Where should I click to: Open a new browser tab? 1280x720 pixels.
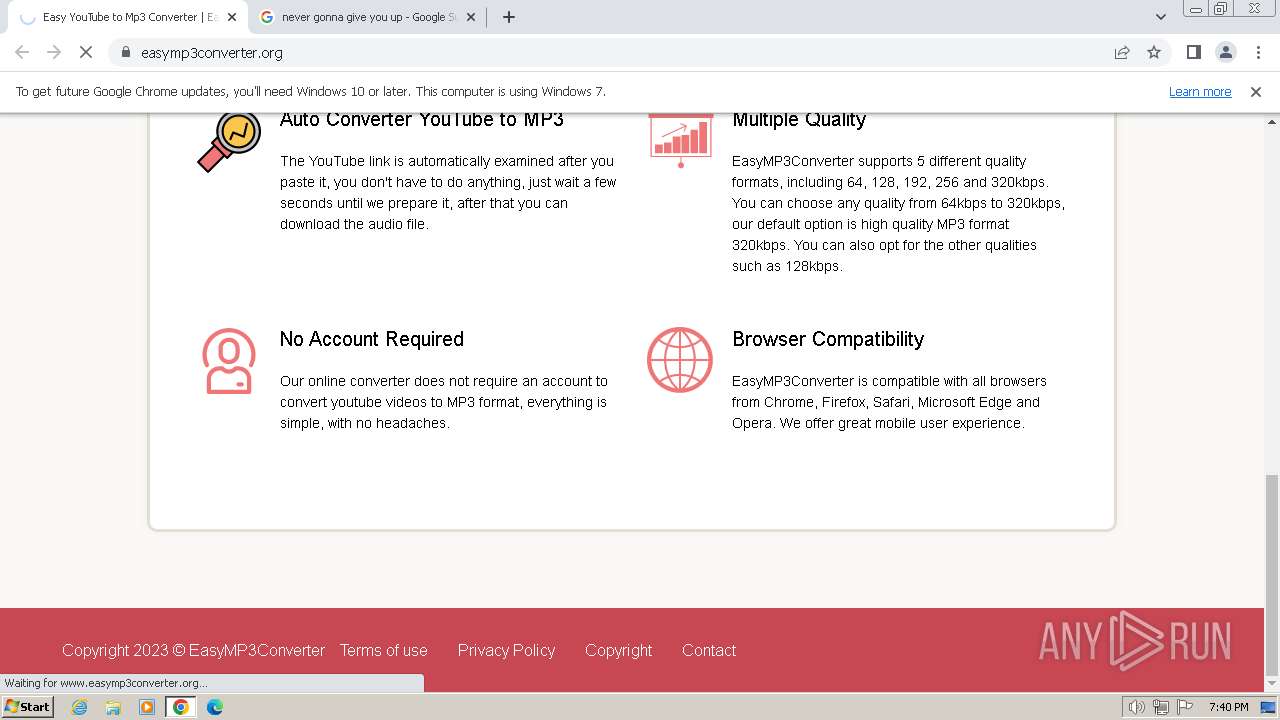point(509,17)
